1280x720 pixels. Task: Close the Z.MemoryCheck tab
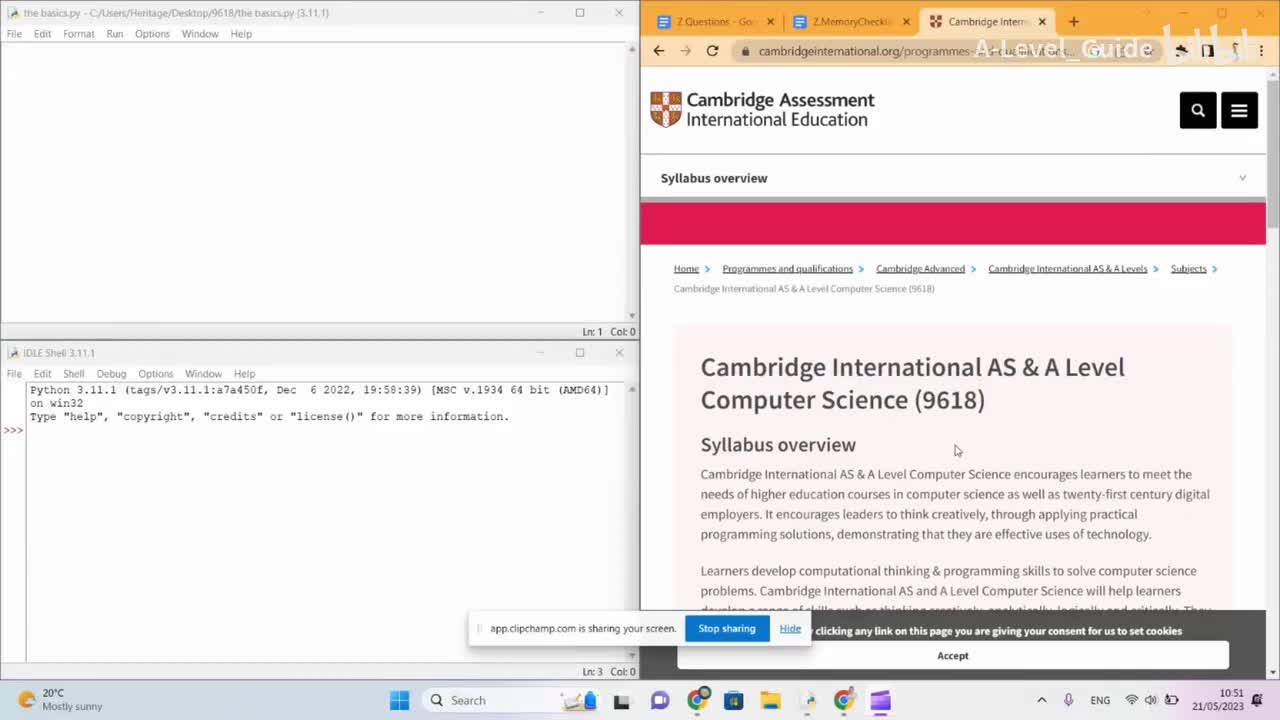[907, 21]
